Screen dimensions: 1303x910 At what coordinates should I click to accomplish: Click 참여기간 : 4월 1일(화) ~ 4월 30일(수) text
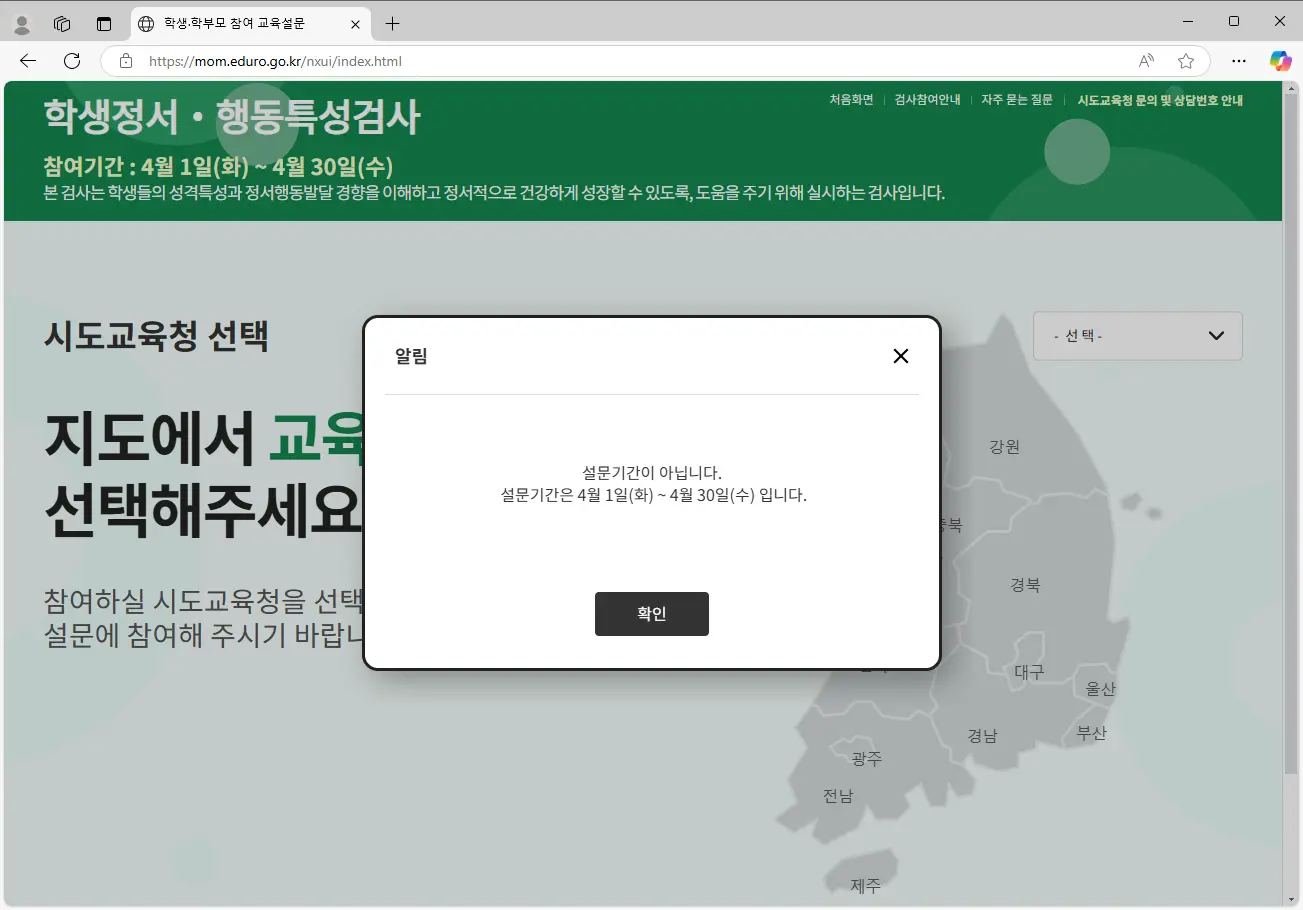click(x=218, y=166)
